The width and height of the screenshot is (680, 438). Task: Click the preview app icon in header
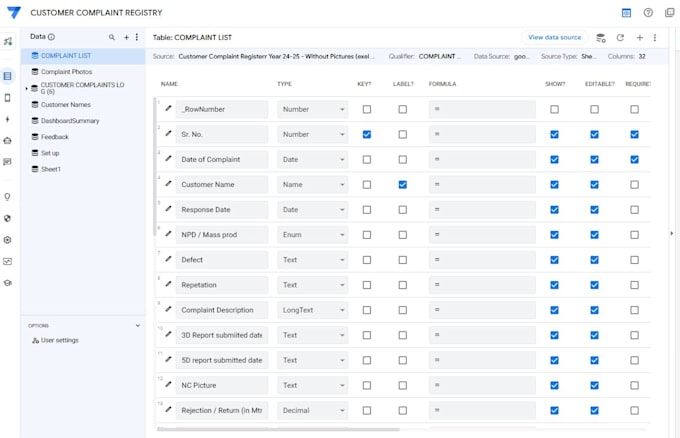pos(626,13)
